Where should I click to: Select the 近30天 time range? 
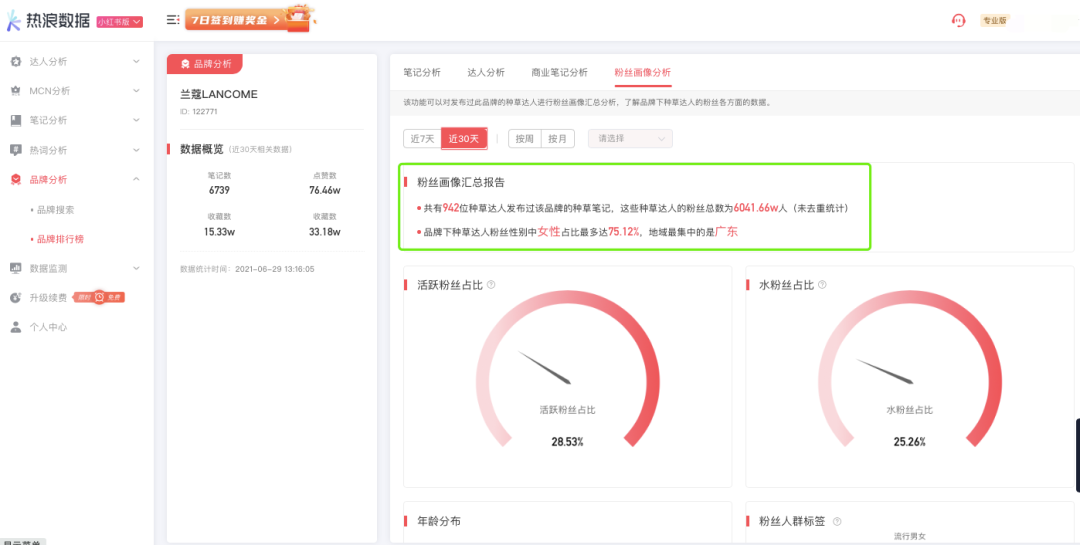(x=464, y=138)
